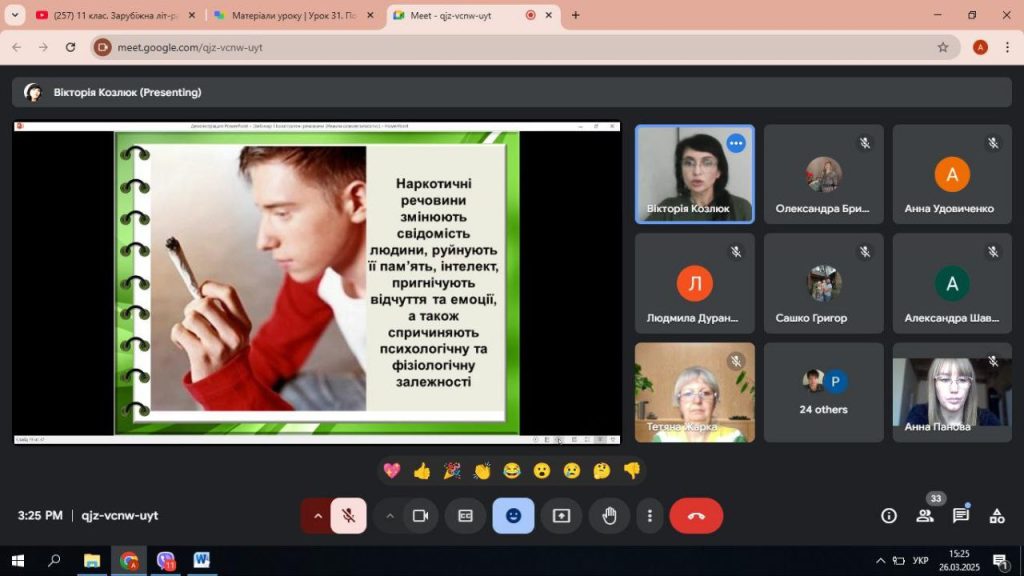Unmute the microphone in Meet
Screen dimensions: 1024x576
coord(348,516)
